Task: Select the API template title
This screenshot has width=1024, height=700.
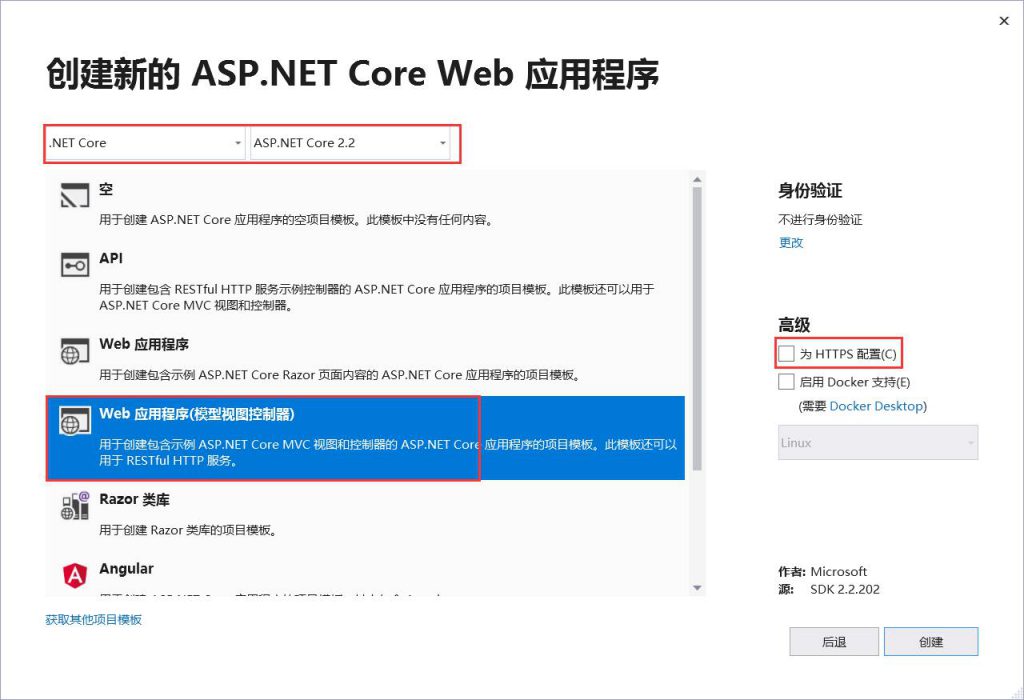Action: coord(111,258)
